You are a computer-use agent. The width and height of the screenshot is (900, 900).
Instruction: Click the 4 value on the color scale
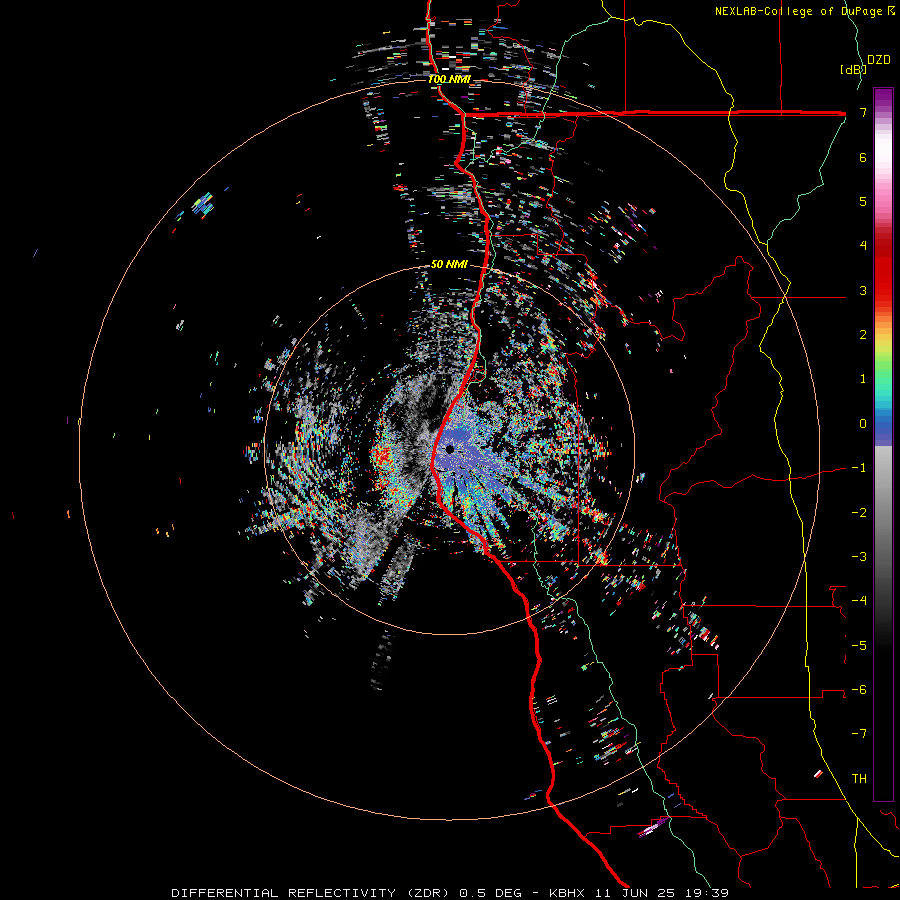tap(863, 246)
